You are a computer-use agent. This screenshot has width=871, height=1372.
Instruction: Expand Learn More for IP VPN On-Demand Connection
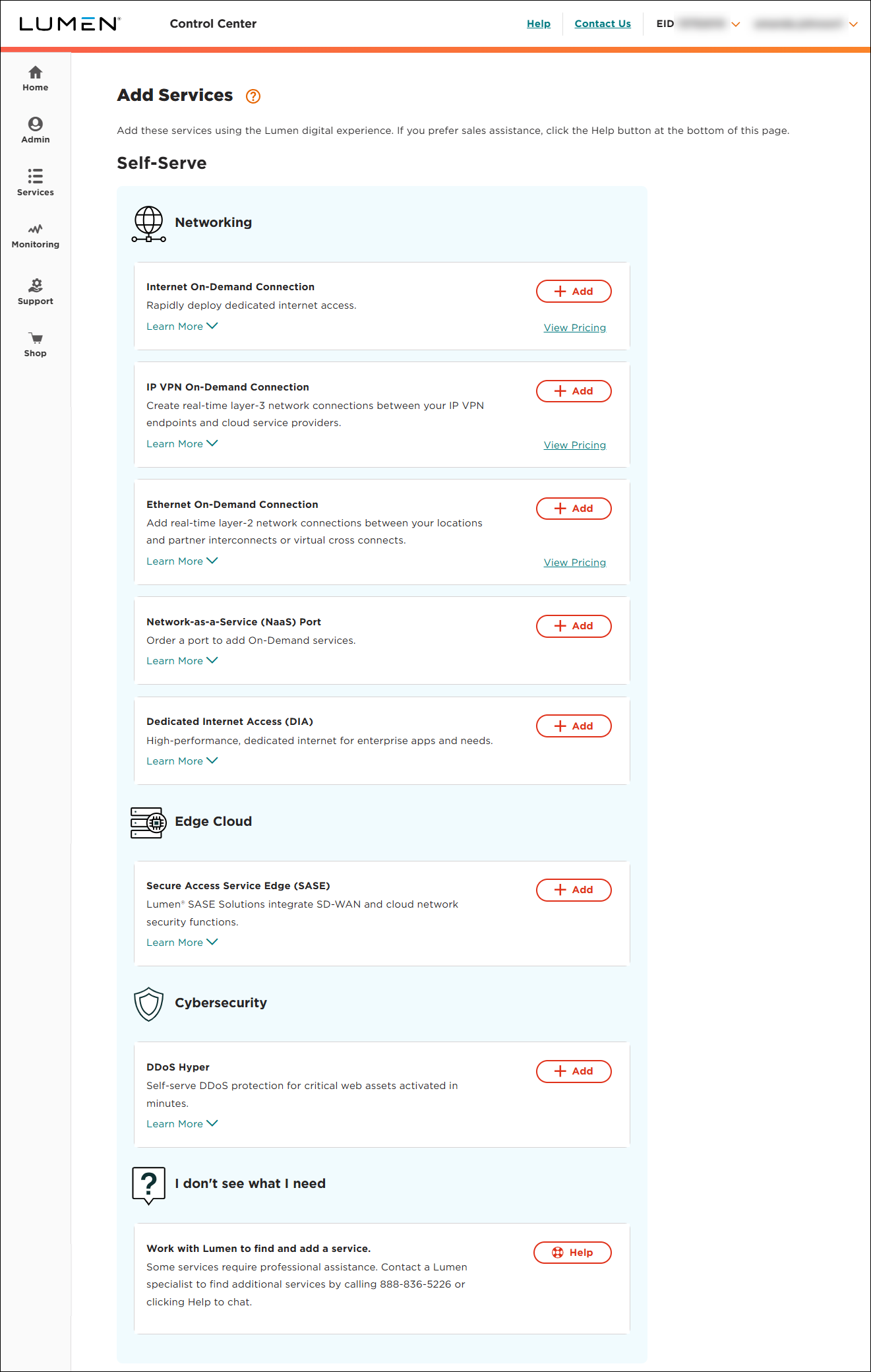[182, 444]
